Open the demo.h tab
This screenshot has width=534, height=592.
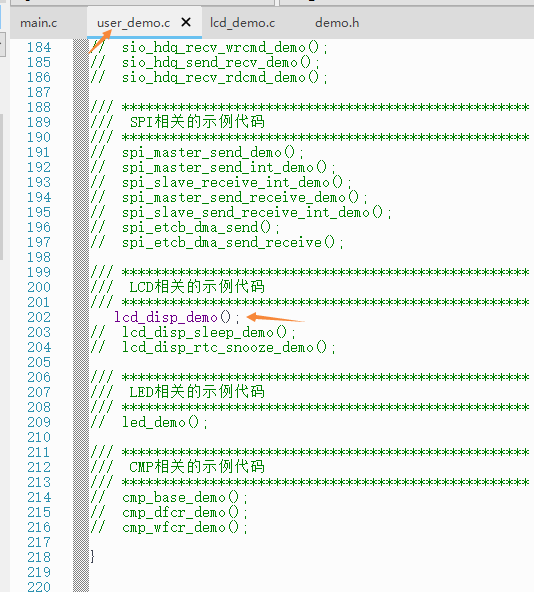click(337, 23)
